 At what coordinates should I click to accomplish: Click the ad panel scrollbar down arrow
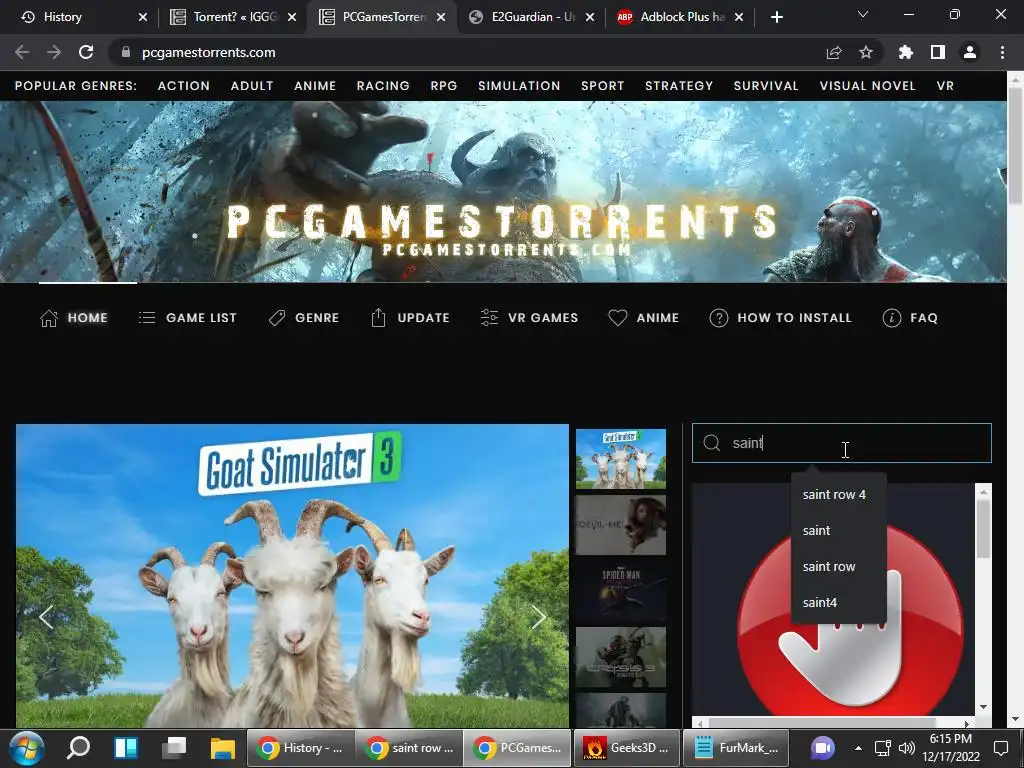click(x=984, y=707)
